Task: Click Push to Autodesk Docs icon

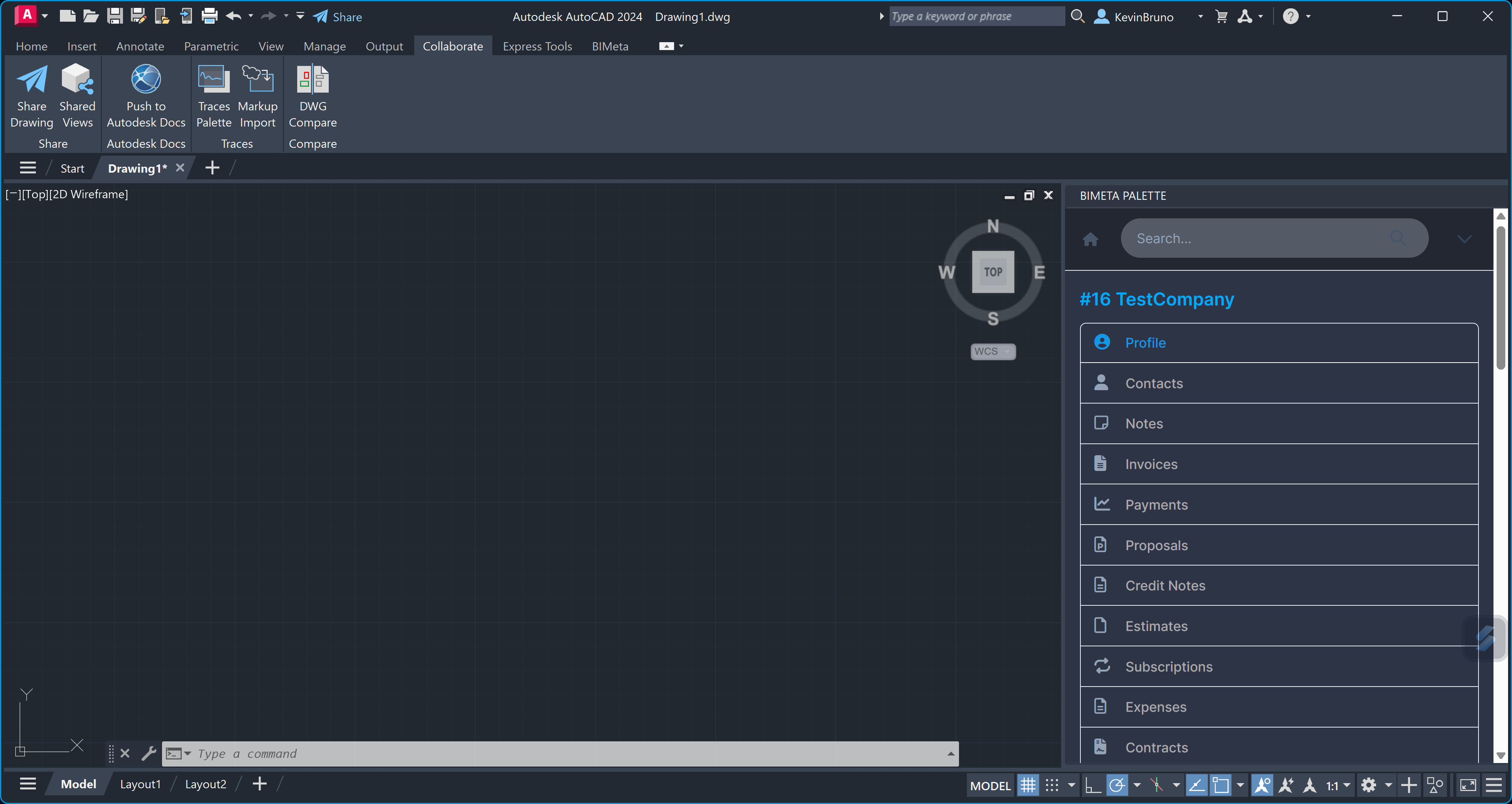Action: click(x=145, y=96)
